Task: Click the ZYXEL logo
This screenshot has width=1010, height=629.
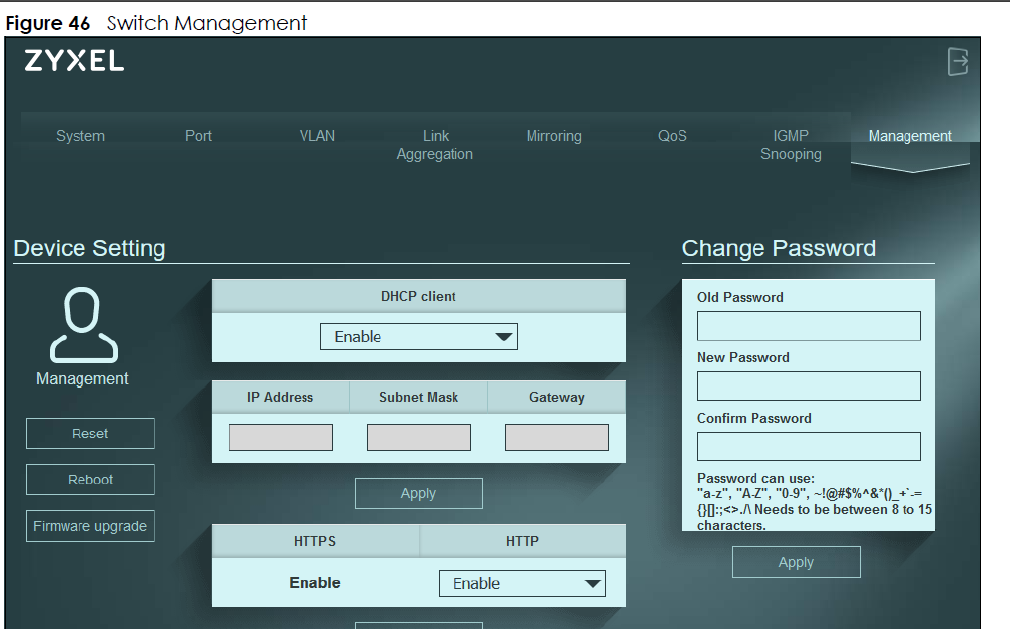Action: point(75,62)
